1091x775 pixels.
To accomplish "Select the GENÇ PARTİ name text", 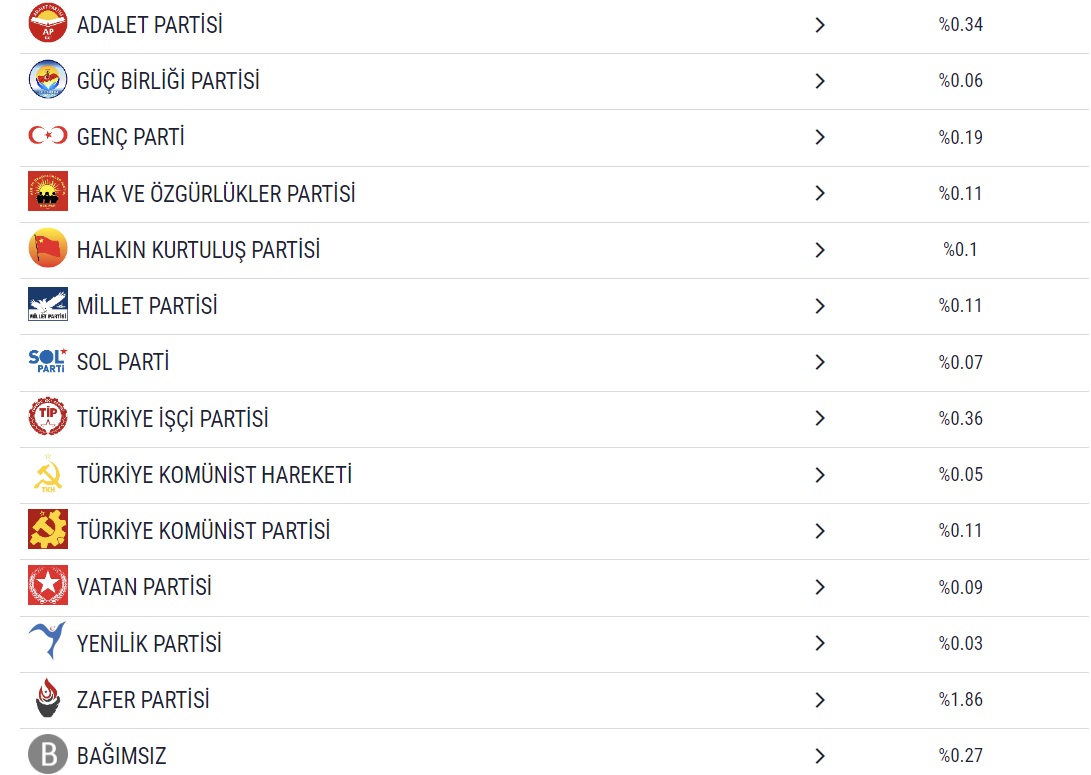I will pyautogui.click(x=130, y=137).
